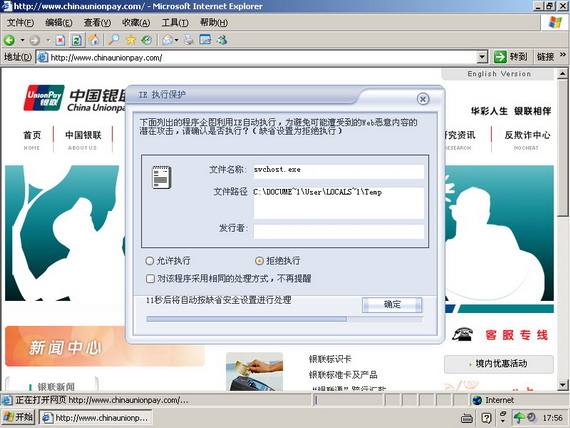The image size is (570, 428).
Task: Open the Media/History toolbar icon
Action: tap(146, 40)
